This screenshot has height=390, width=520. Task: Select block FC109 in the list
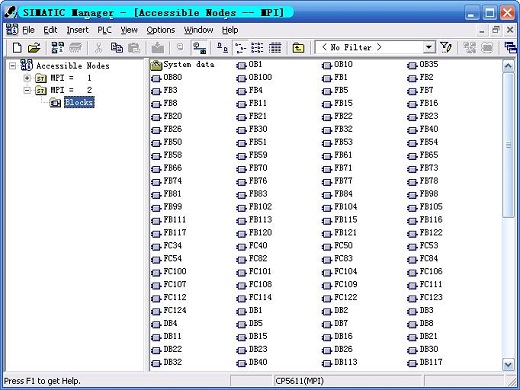[346, 284]
